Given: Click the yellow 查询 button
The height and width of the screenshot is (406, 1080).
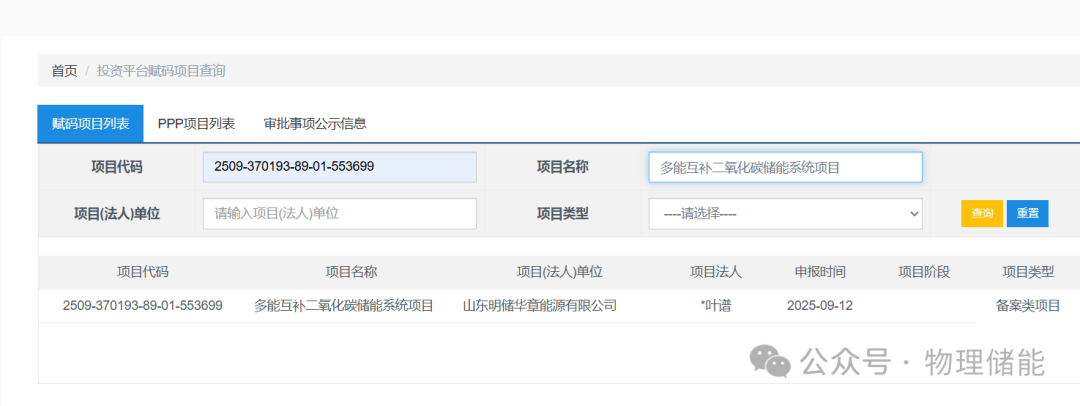Looking at the screenshot, I should point(982,214).
